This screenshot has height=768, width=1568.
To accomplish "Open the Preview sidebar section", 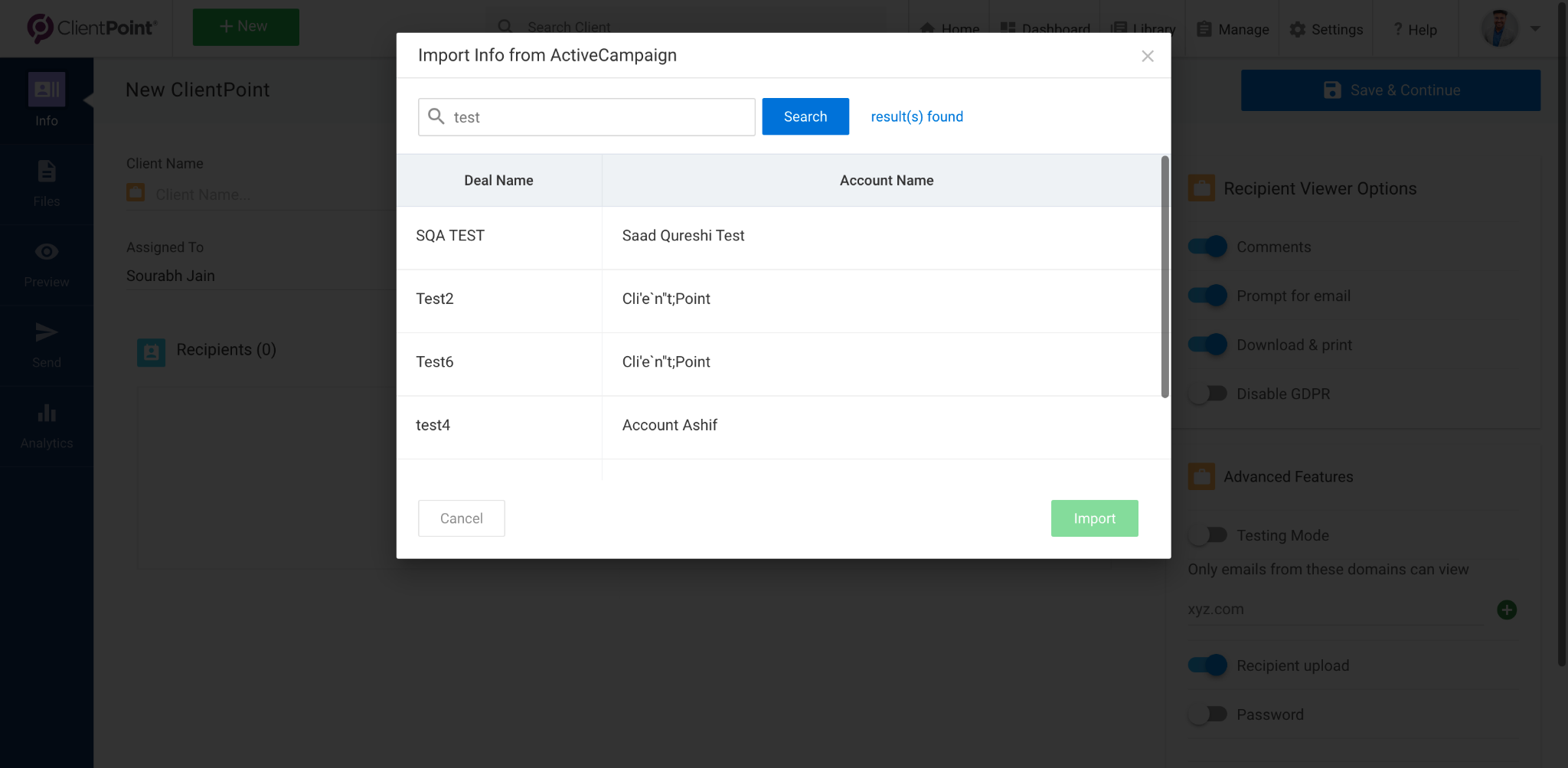I will [x=47, y=265].
